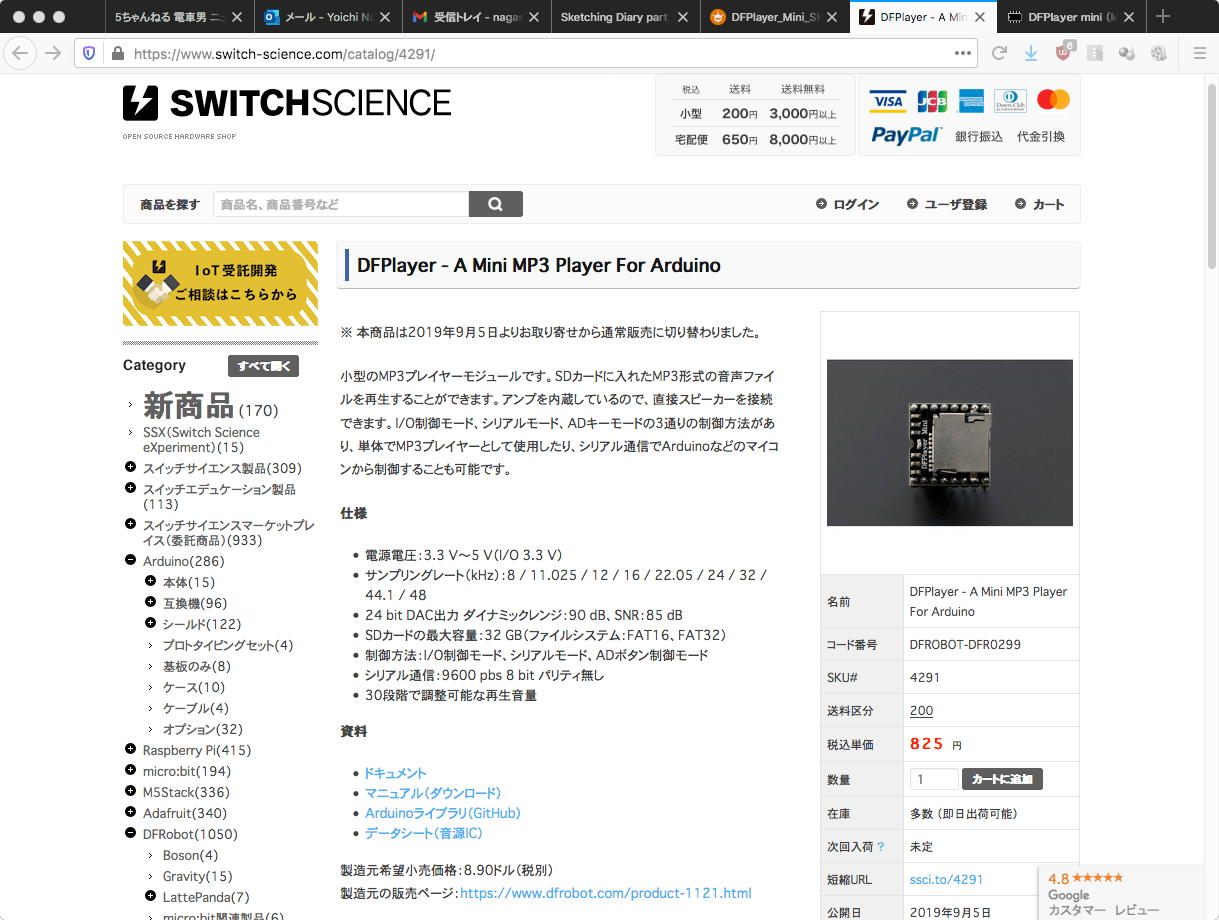
Task: Open a new browser tab with plus
Action: [x=1163, y=17]
